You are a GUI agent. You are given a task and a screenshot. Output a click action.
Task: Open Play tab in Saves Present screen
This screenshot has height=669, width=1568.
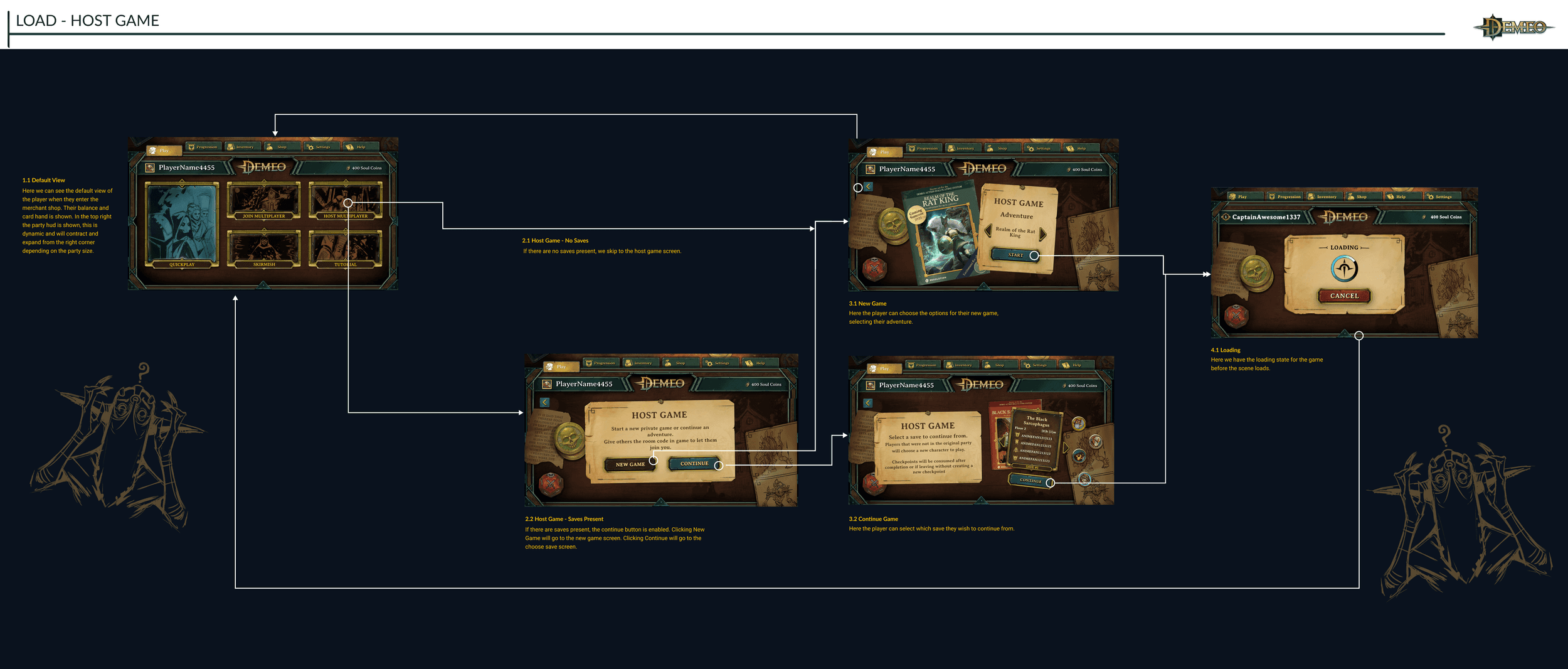point(561,367)
